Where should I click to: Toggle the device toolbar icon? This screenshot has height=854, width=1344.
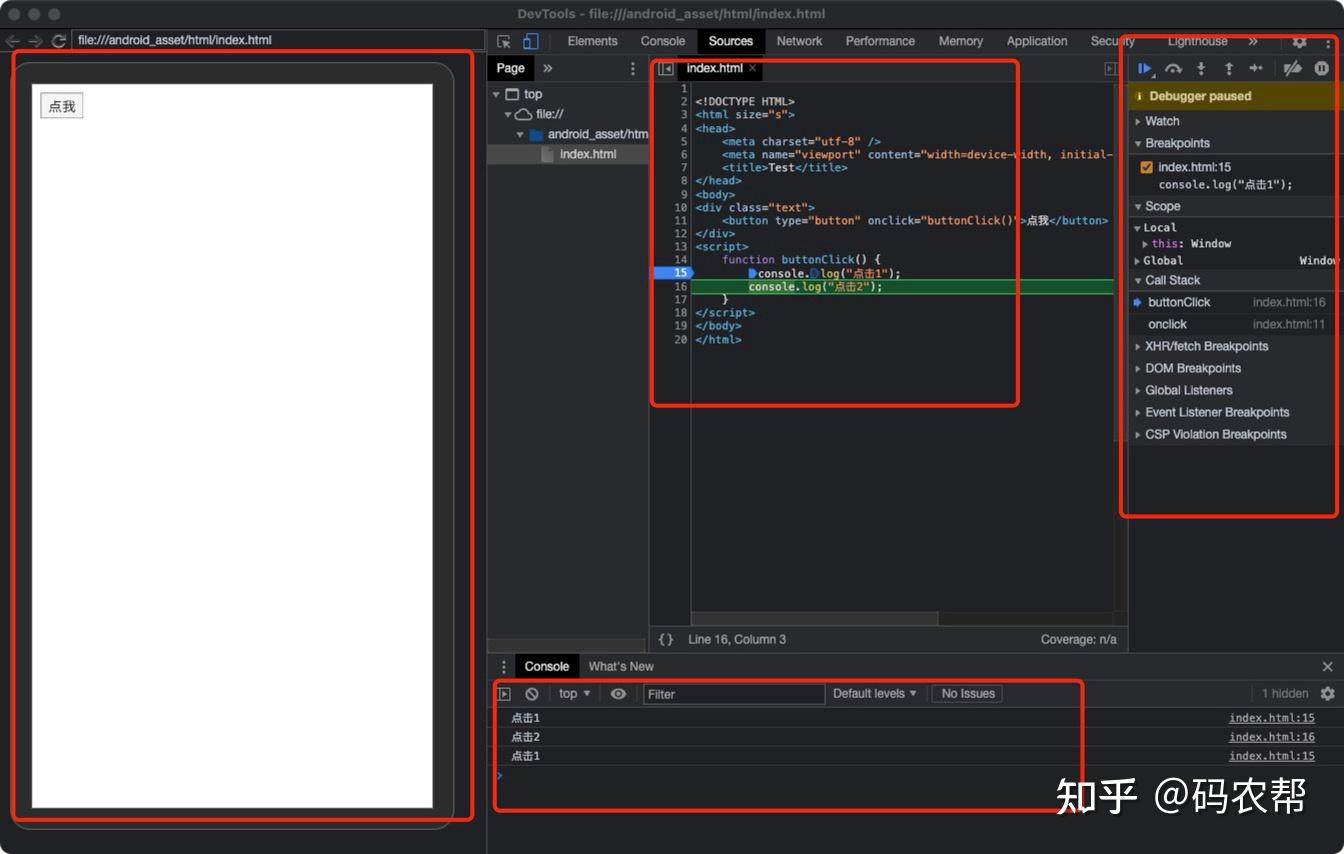(x=529, y=40)
